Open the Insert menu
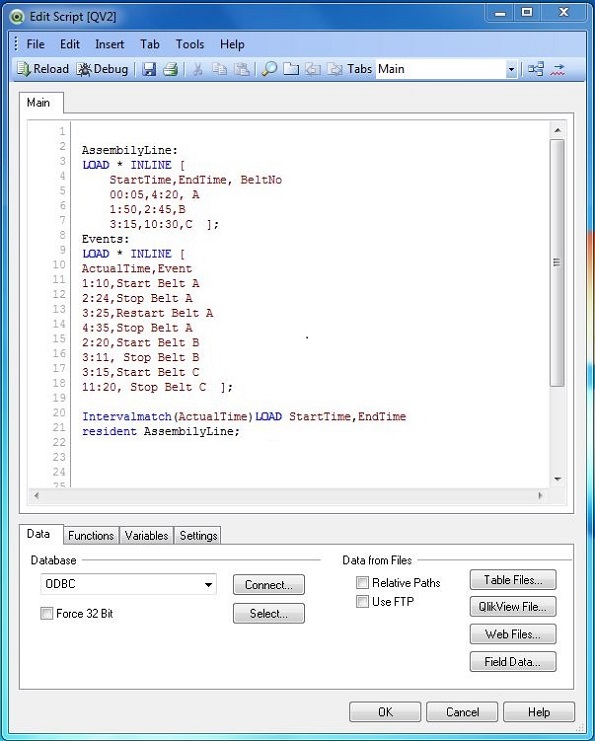Image resolution: width=595 pixels, height=741 pixels. [109, 44]
